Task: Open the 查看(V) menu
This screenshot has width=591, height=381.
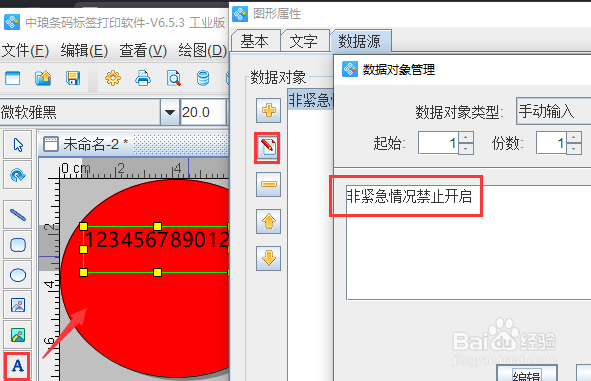Action: coord(143,50)
